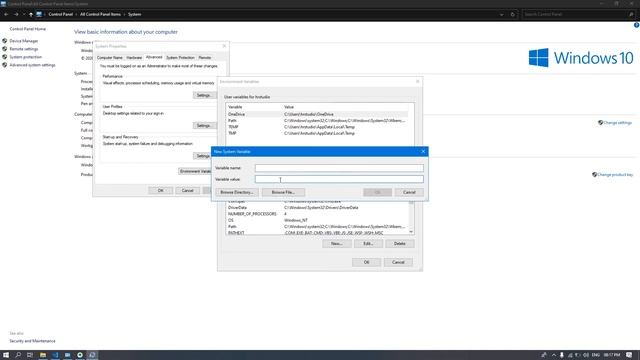This screenshot has height=360, width=640.
Task: Open Device Manager link
Action: 24,41
